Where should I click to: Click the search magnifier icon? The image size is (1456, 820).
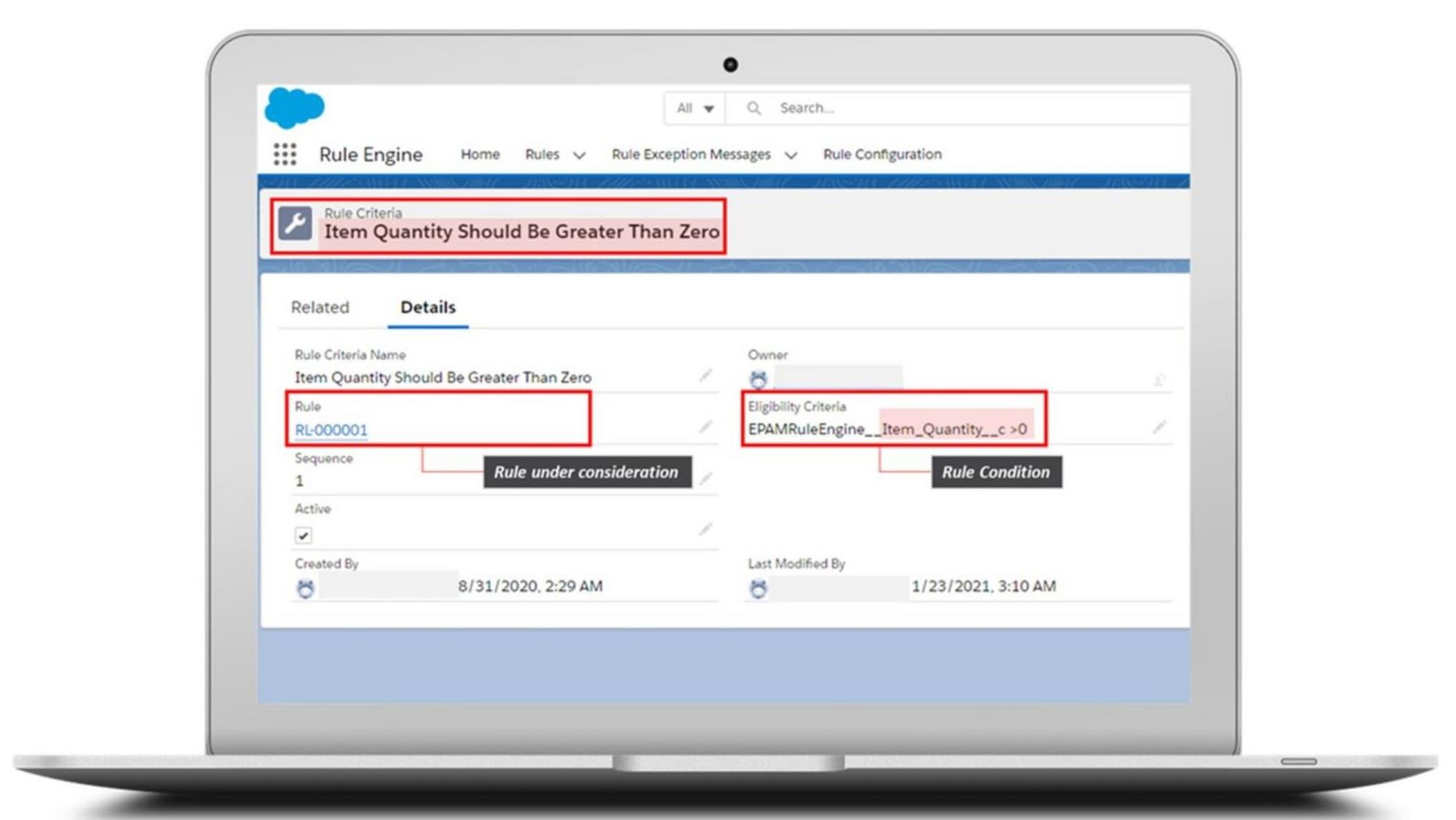click(x=754, y=108)
